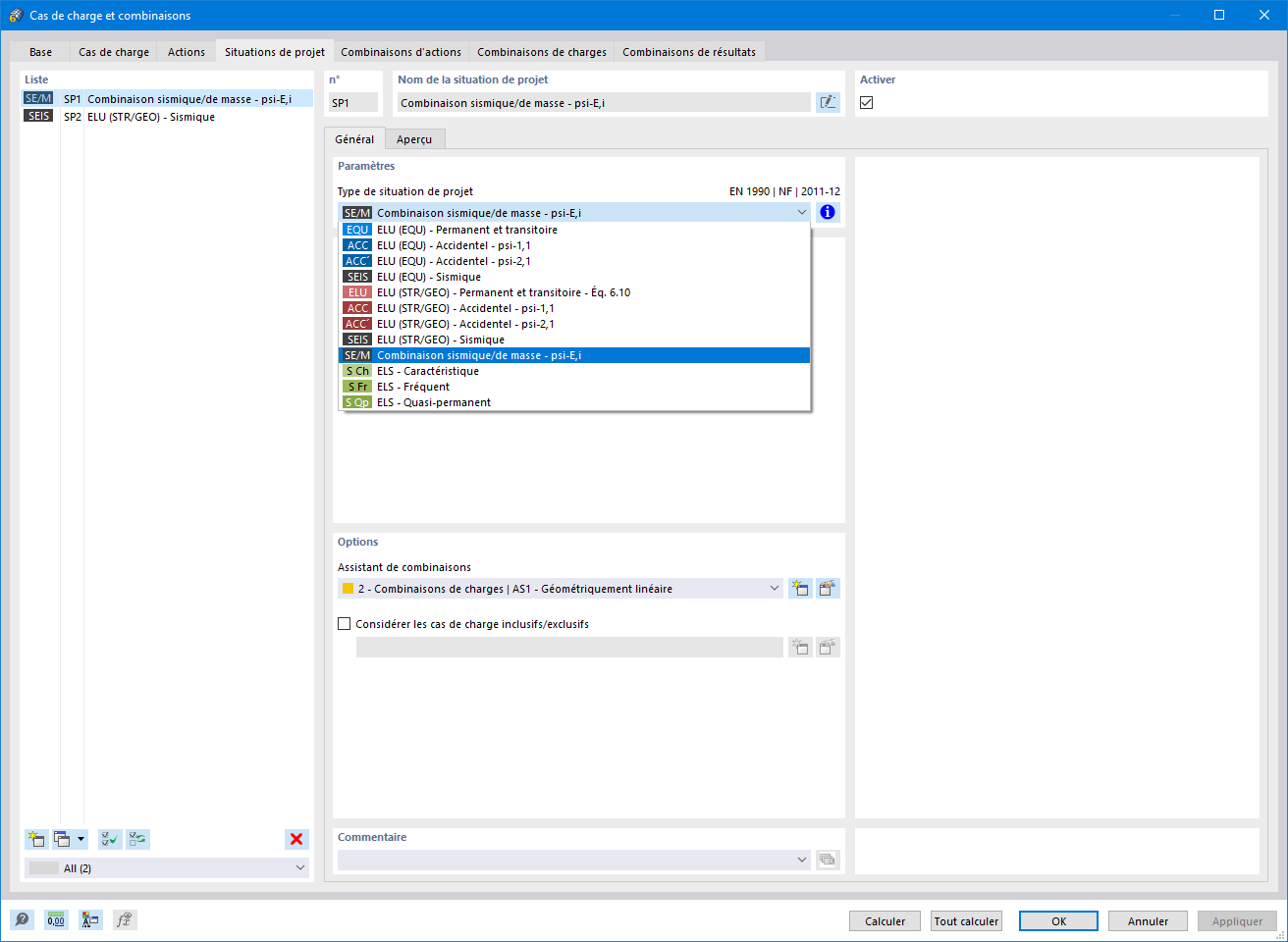
Task: Create a new design situation in the list
Action: click(x=36, y=839)
